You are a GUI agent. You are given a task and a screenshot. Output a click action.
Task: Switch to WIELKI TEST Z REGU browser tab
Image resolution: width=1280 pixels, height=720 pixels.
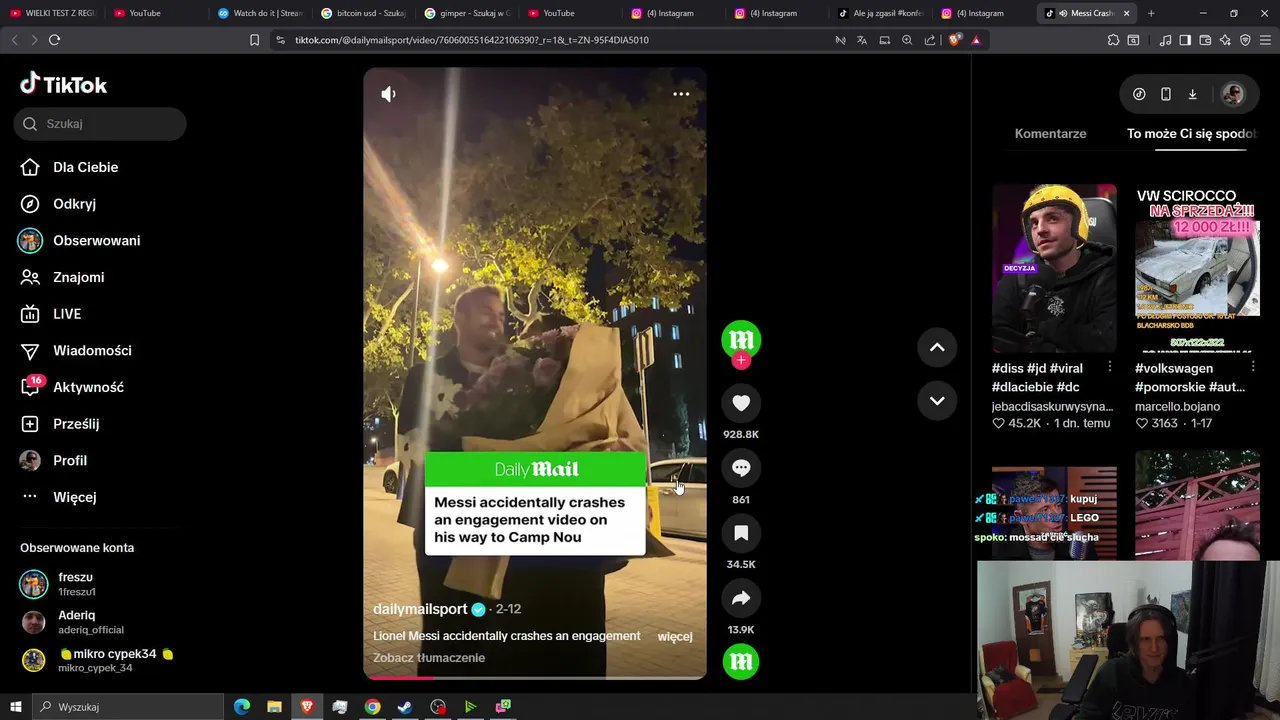point(52,13)
